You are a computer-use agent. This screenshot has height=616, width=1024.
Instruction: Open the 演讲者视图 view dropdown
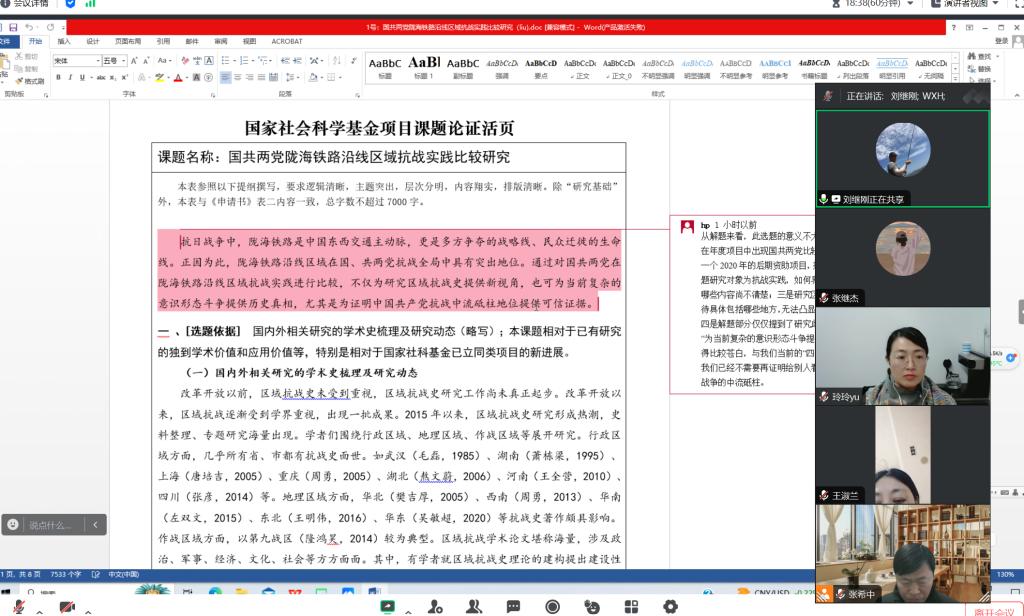tap(996, 4)
